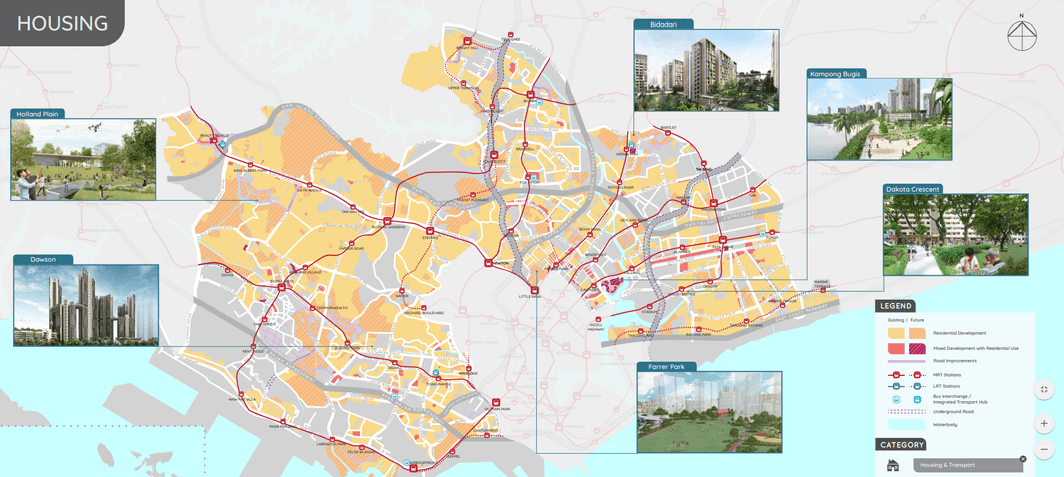
Task: Click the Beauty World MRT station icon
Action: pyautogui.click(x=213, y=142)
